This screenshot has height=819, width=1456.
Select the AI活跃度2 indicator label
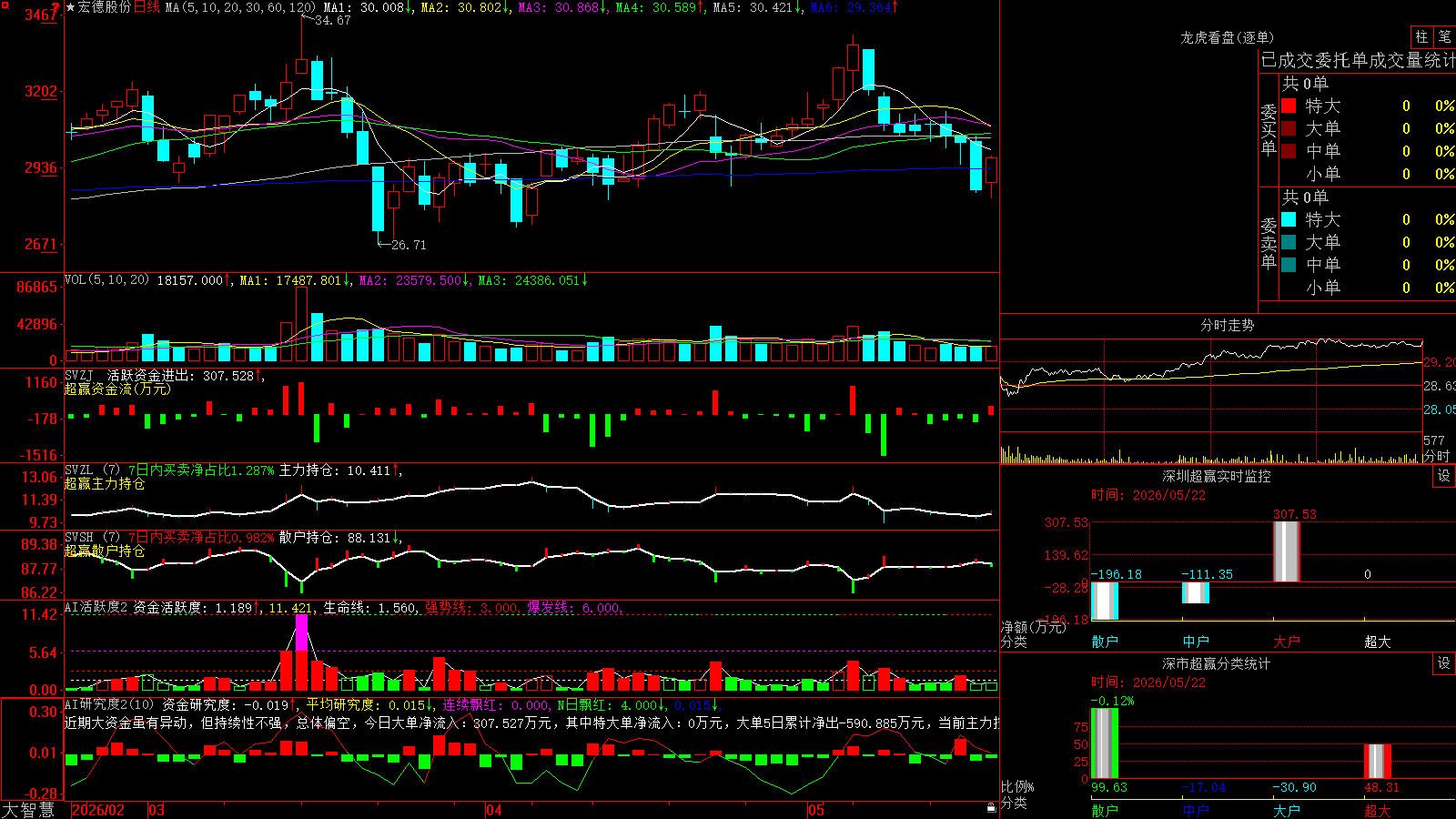point(96,607)
